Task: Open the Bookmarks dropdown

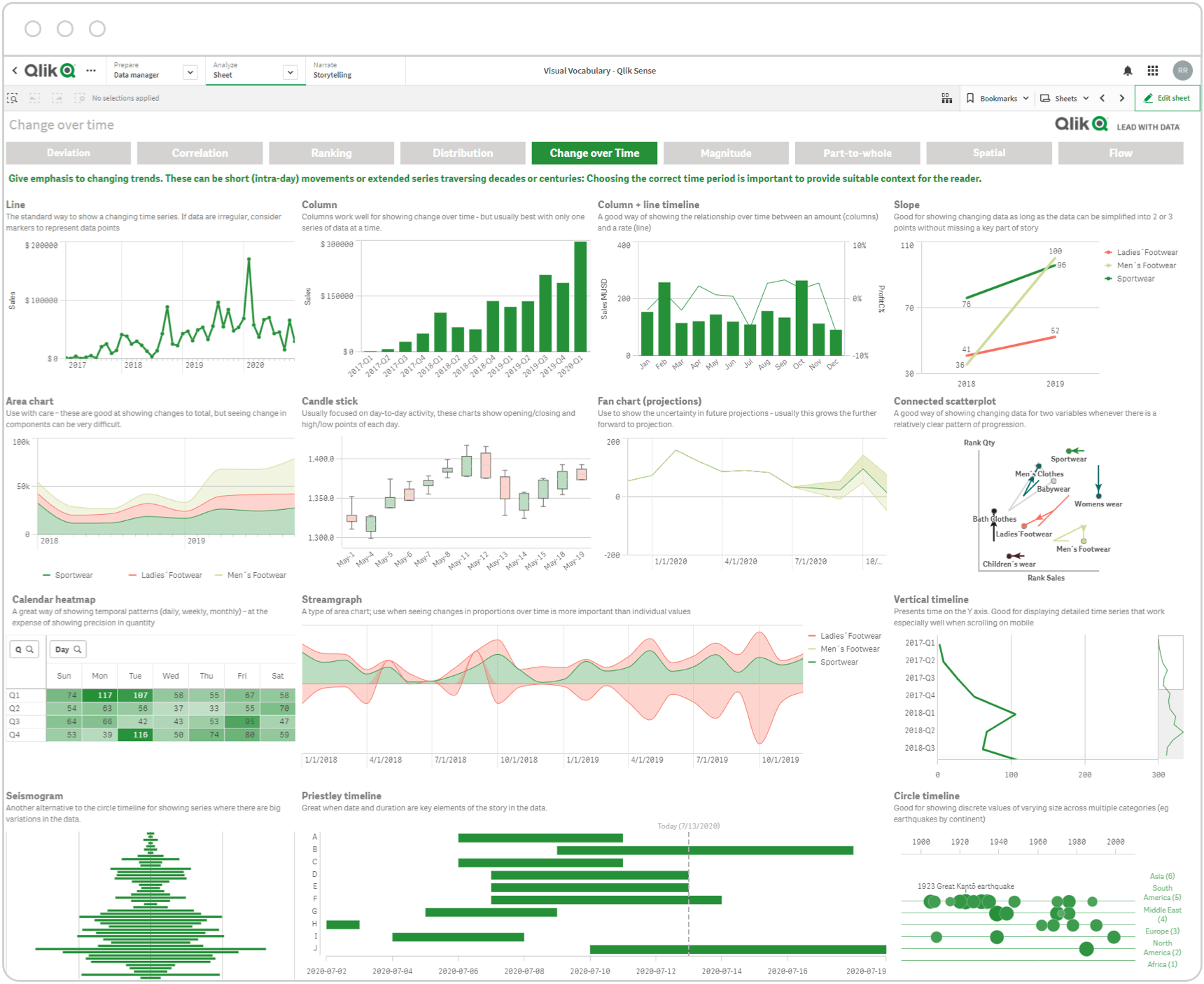Action: point(997,98)
